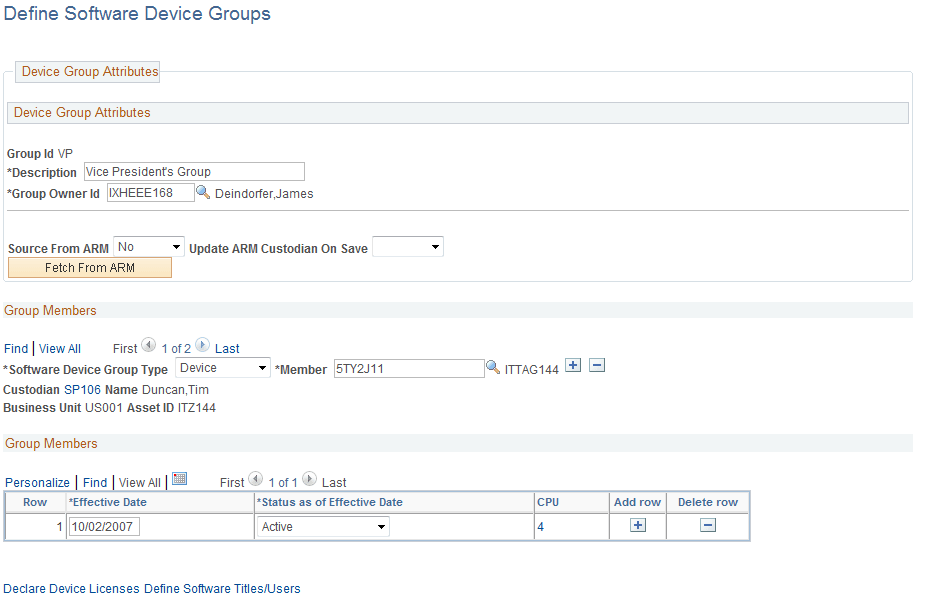
Task: Open the Group Owner Id lookup magnifier
Action: point(204,192)
